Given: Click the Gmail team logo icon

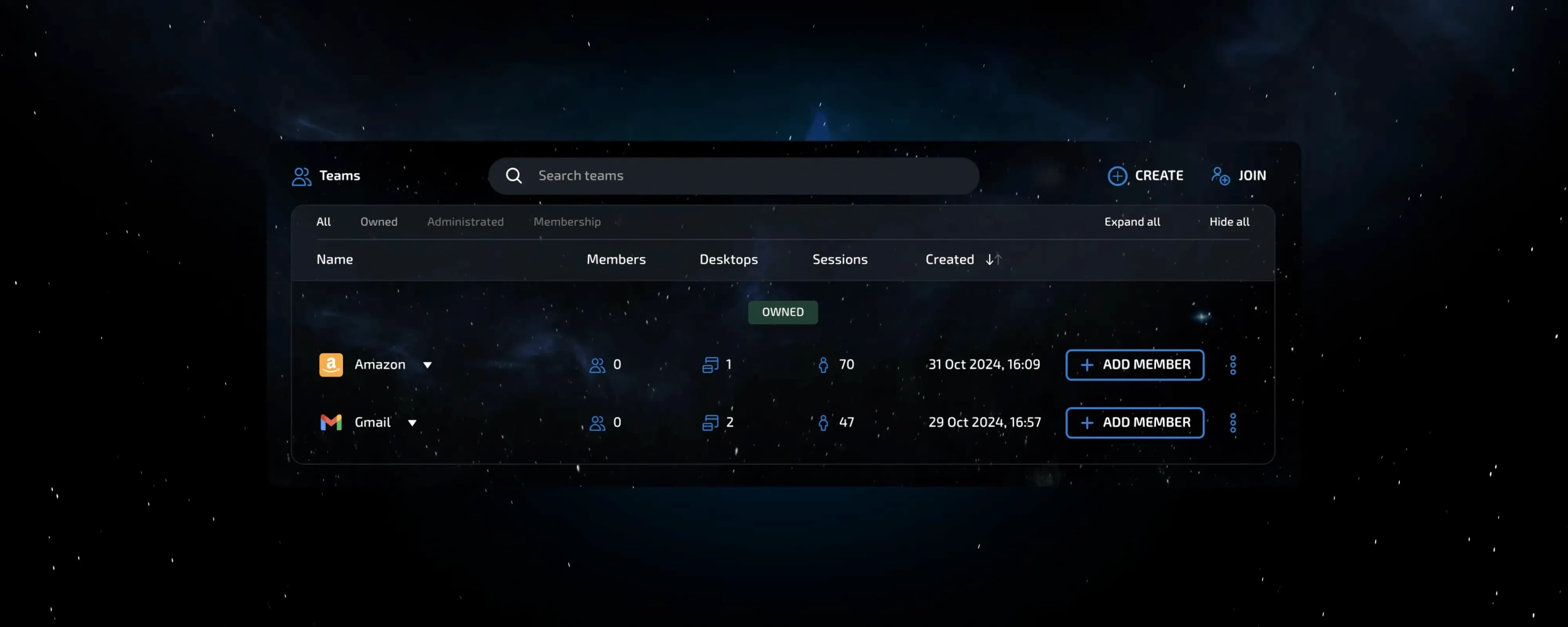Looking at the screenshot, I should [330, 422].
